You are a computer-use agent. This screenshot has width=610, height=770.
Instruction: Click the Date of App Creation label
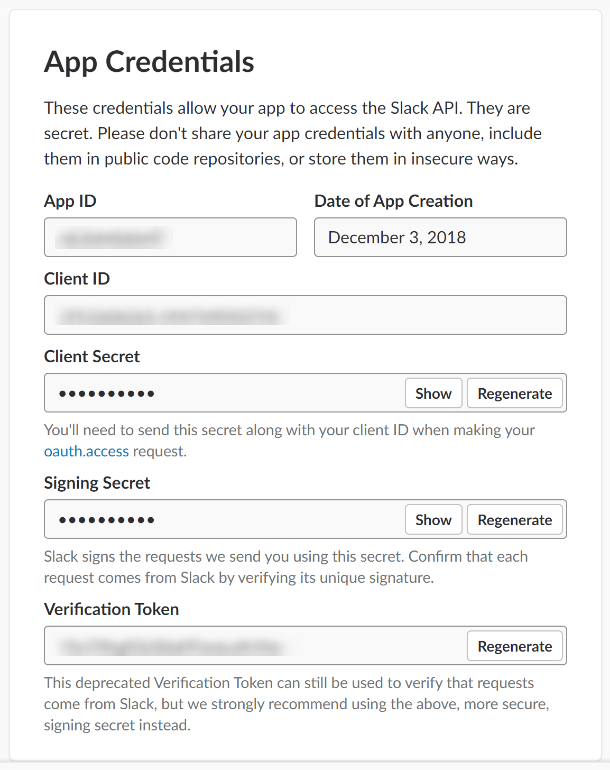393,201
